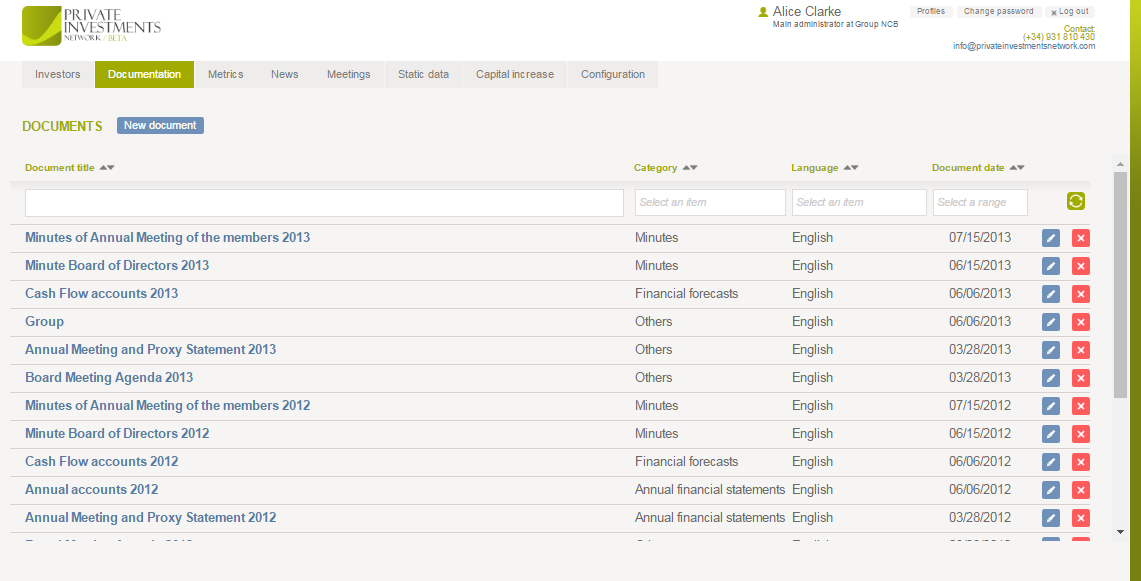Viewport: 1141px width, 581px height.
Task: Click pencil icon for Cash Flow accounts 2013
Action: coord(1050,294)
